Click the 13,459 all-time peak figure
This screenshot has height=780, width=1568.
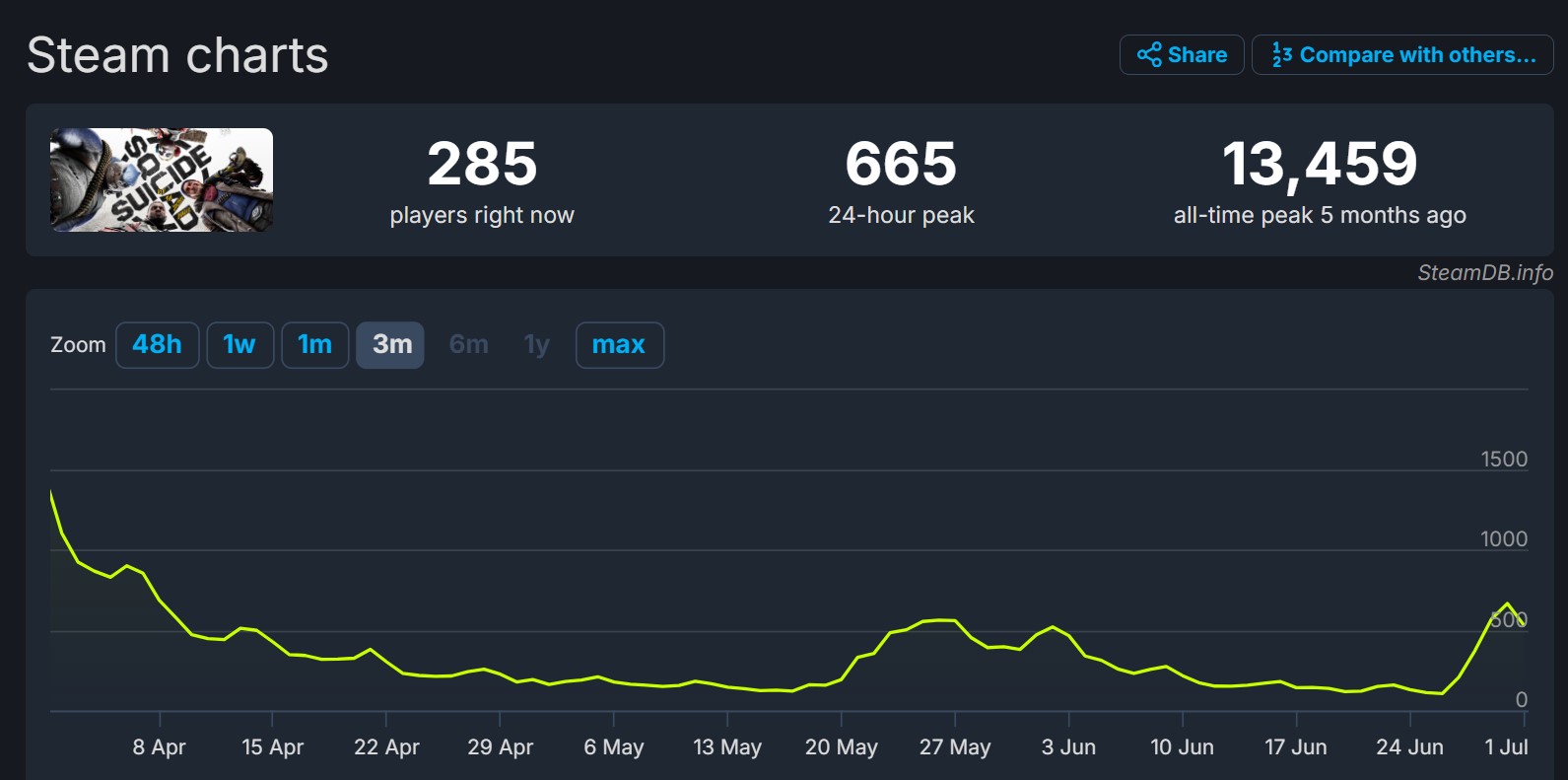(x=1320, y=164)
